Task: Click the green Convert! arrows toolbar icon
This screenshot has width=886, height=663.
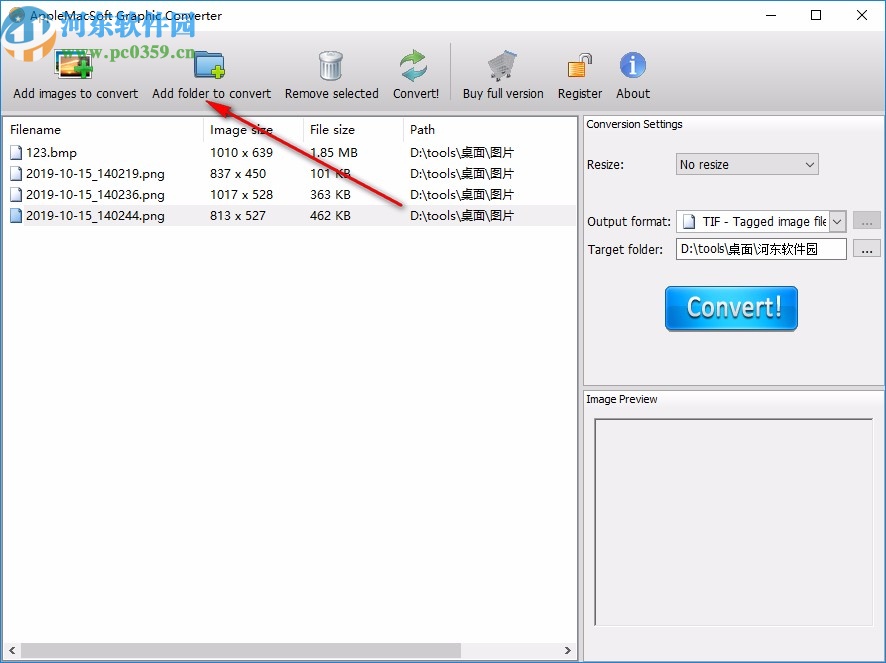Action: [415, 62]
